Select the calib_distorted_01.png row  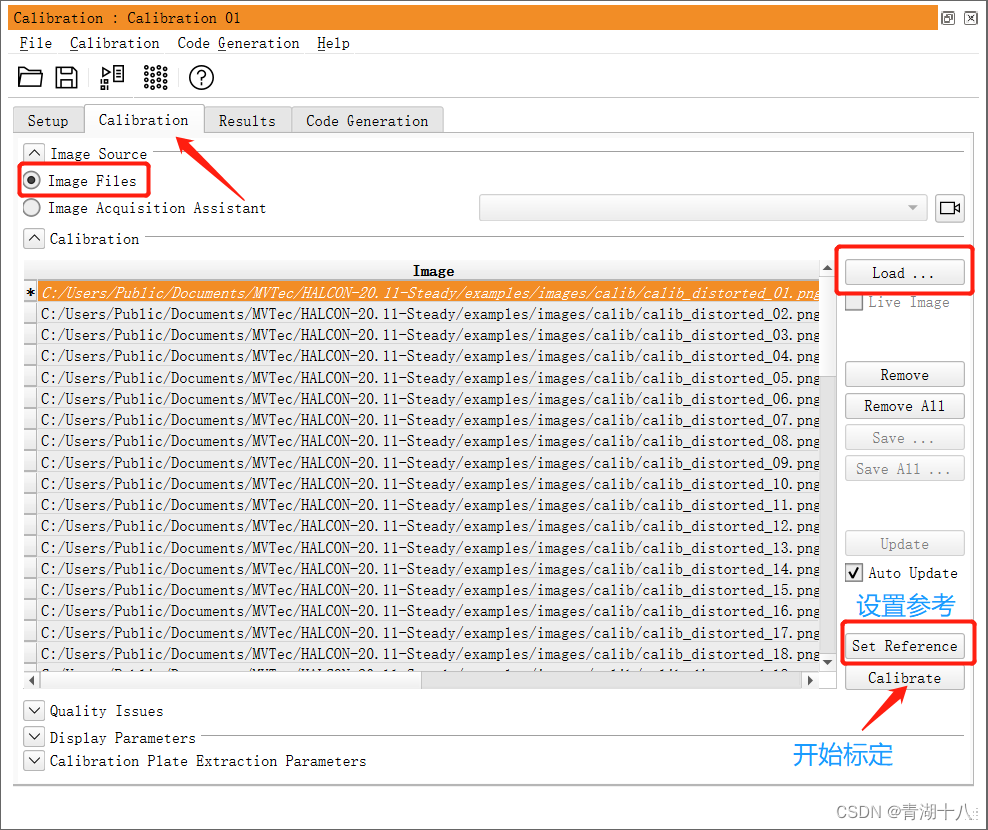[x=428, y=292]
